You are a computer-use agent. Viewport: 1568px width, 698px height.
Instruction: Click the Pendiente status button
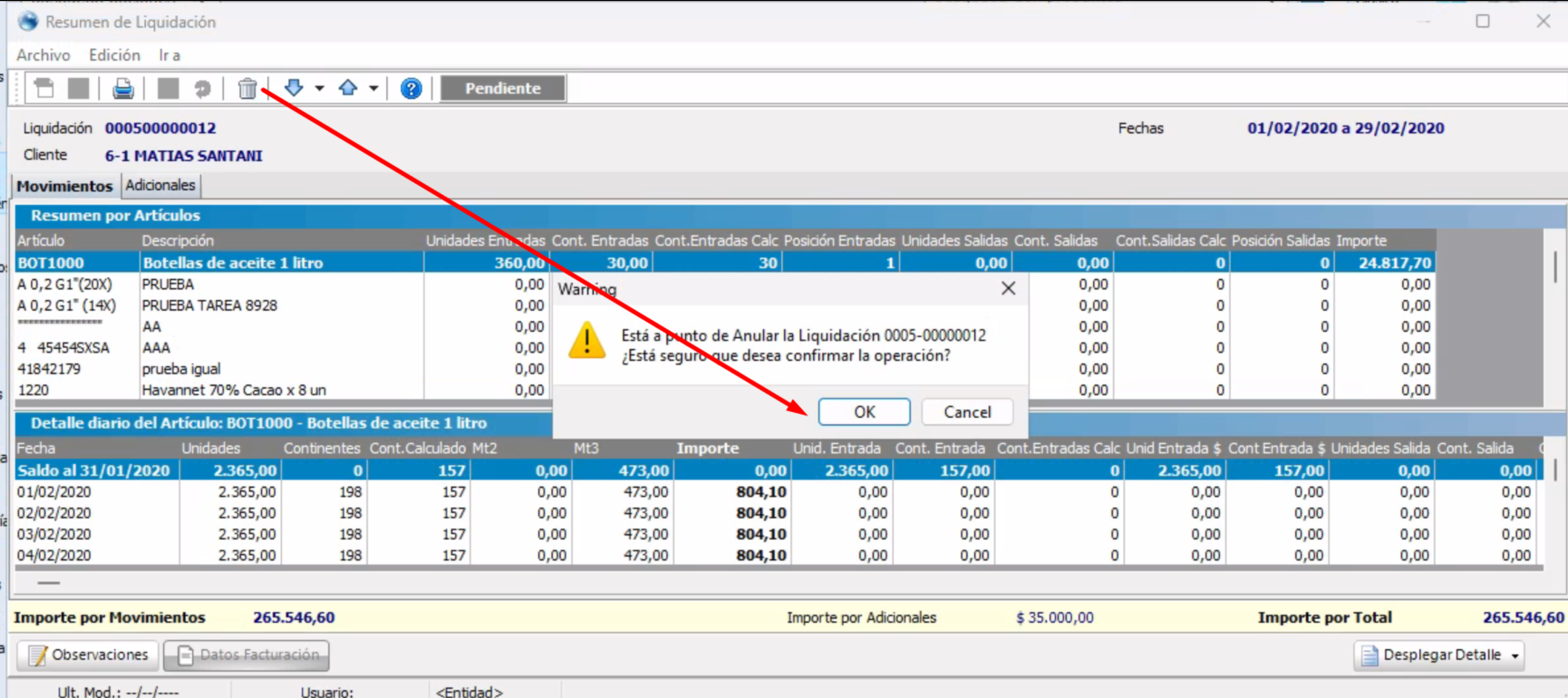tap(503, 88)
